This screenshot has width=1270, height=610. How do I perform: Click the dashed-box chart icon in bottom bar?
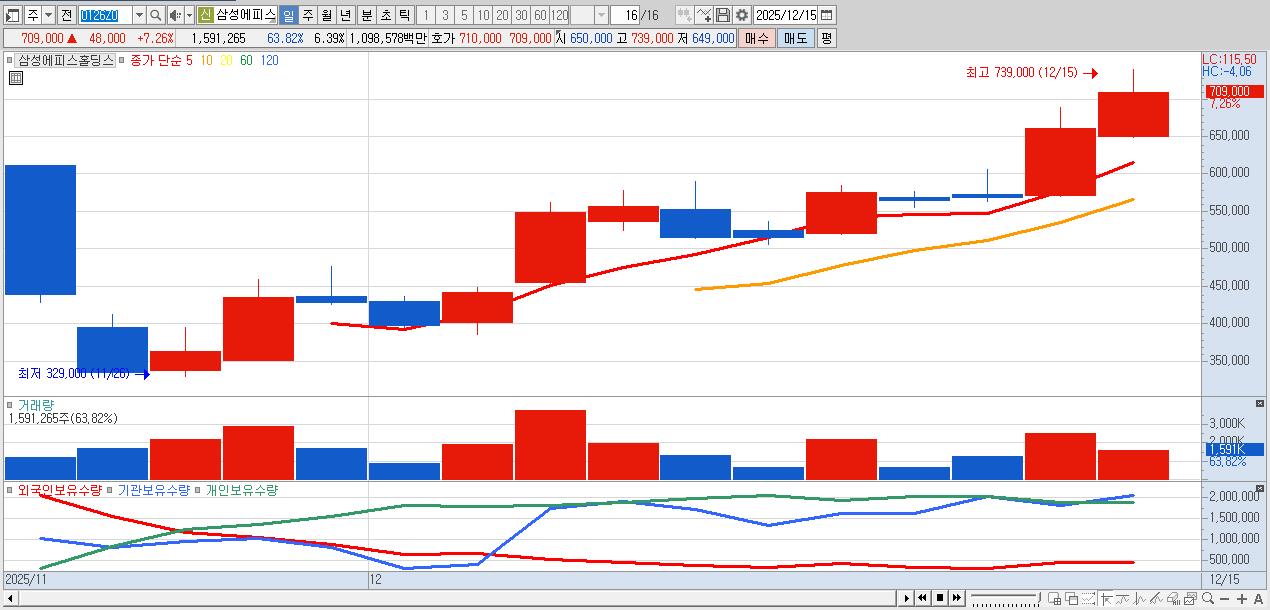[x=1089, y=599]
